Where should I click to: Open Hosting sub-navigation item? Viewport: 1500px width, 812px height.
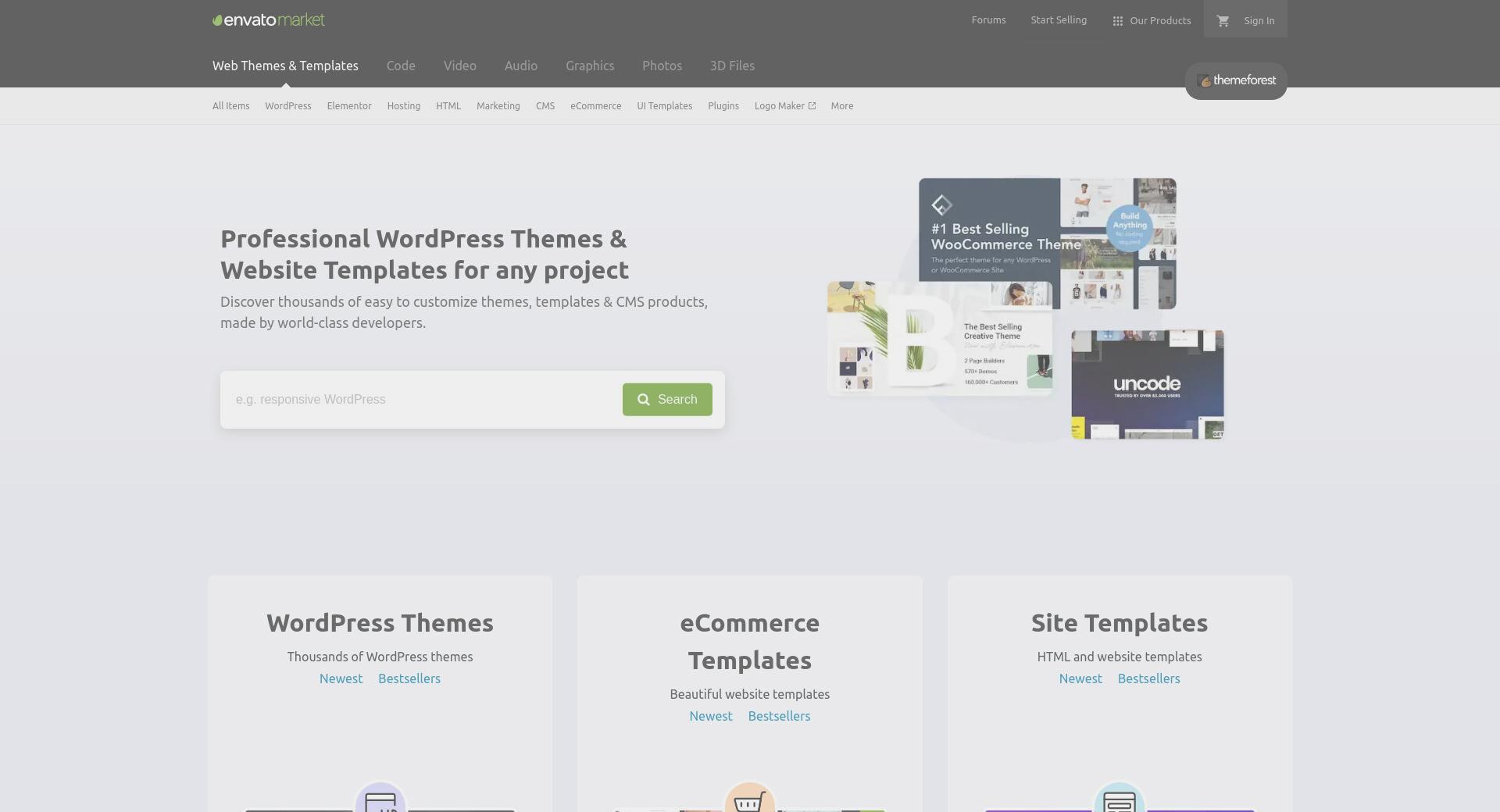pyautogui.click(x=404, y=106)
